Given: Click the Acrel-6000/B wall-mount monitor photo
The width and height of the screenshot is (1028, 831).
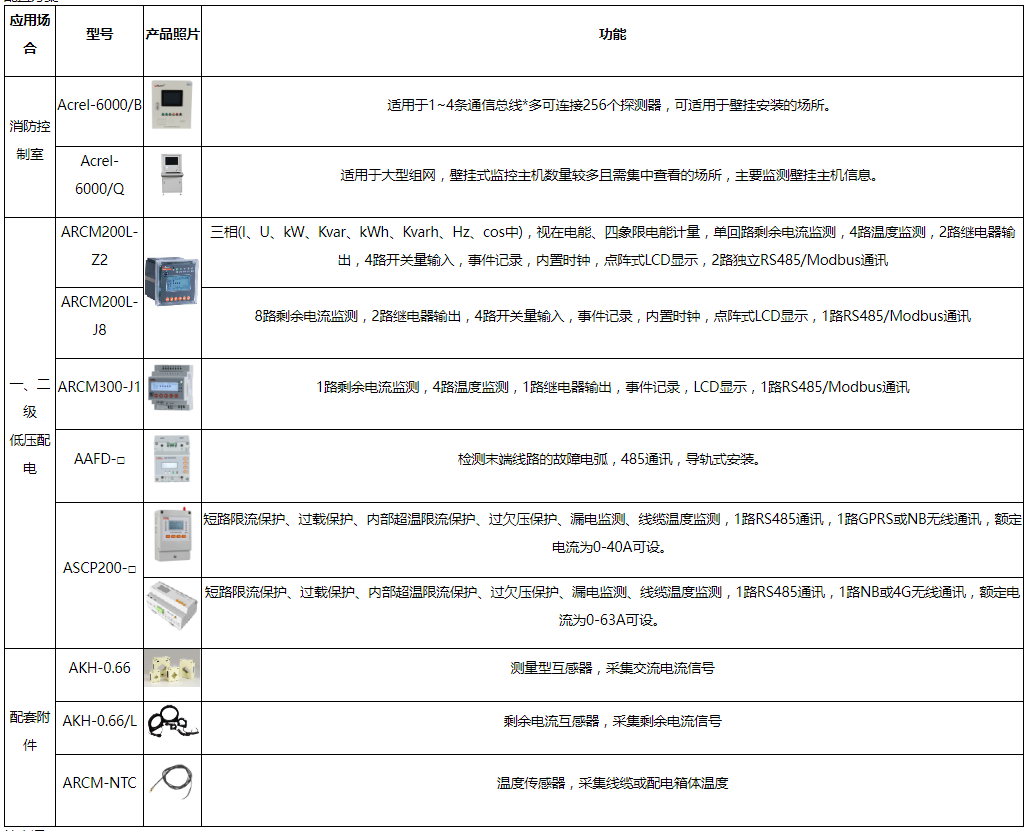Looking at the screenshot, I should click(x=172, y=105).
